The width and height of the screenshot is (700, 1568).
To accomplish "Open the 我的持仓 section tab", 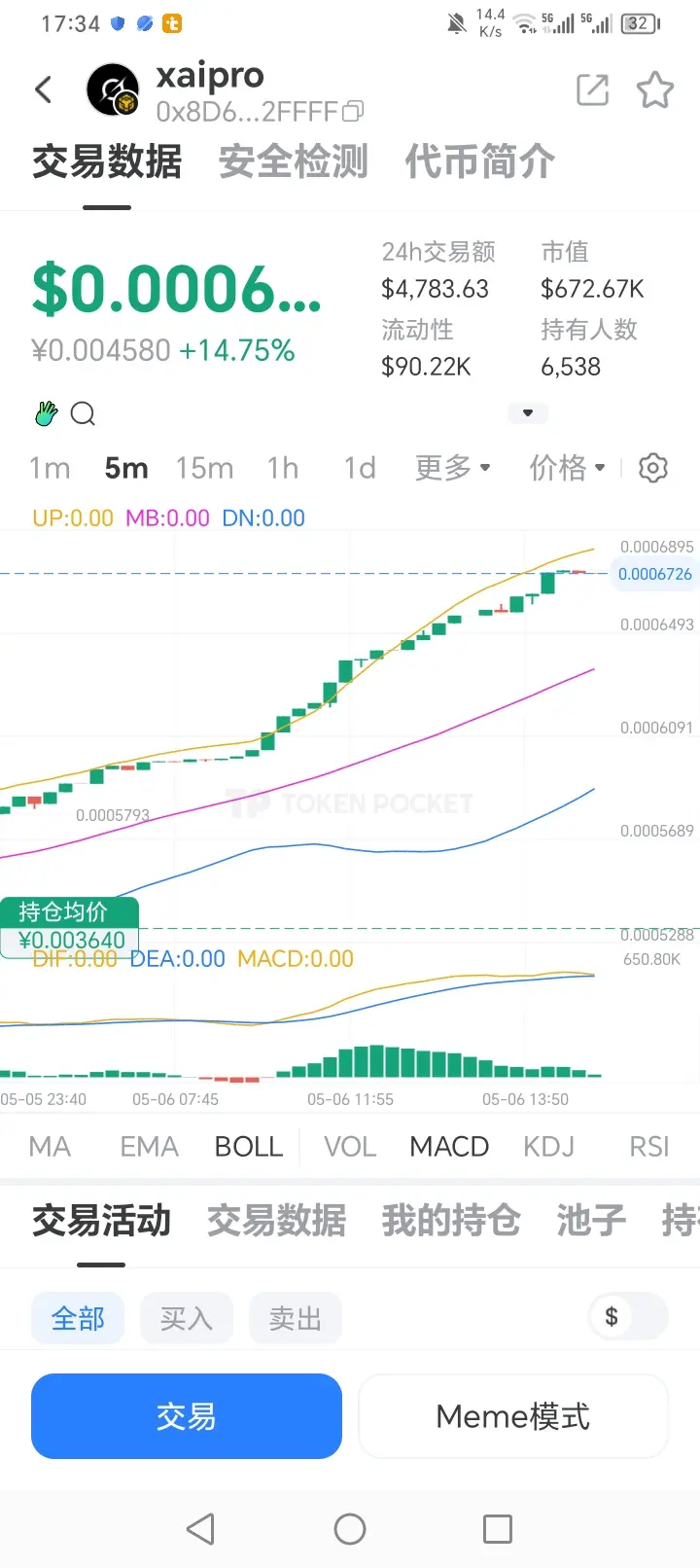I will tap(451, 1220).
